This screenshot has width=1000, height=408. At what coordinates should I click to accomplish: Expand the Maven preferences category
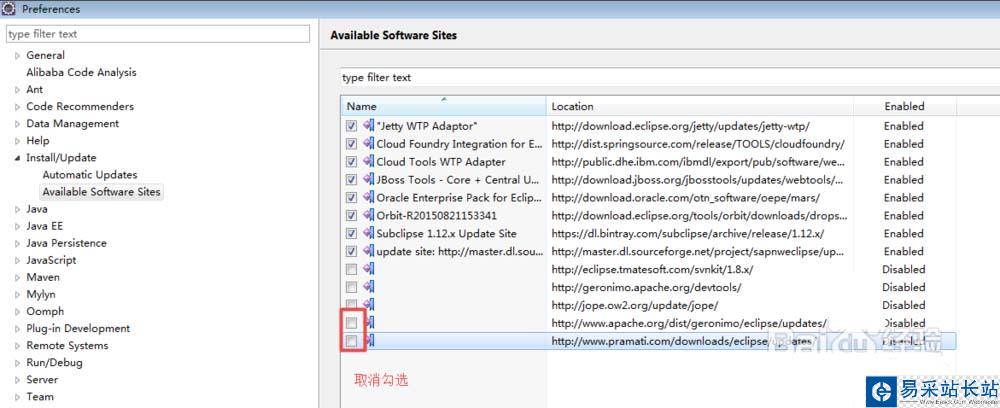tap(17, 278)
